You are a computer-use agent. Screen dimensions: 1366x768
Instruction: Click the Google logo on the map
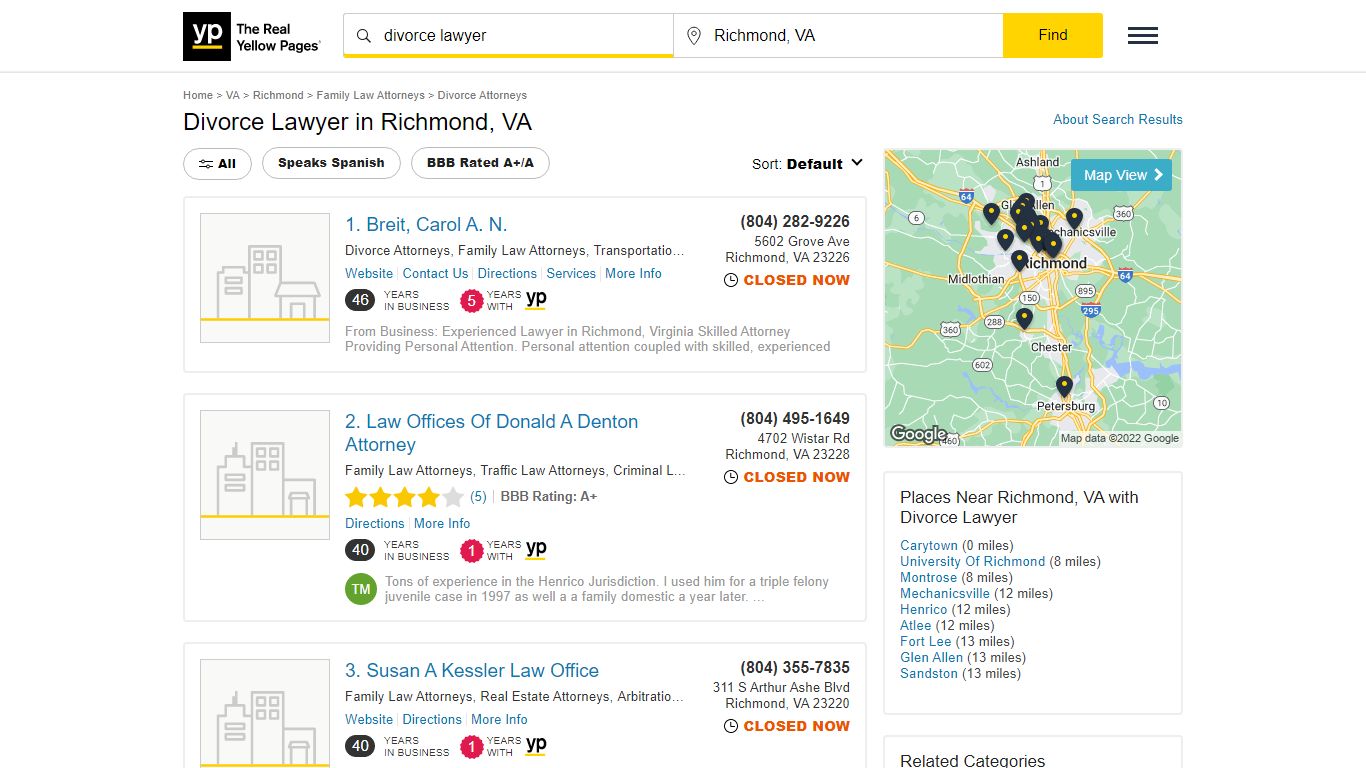(x=918, y=434)
